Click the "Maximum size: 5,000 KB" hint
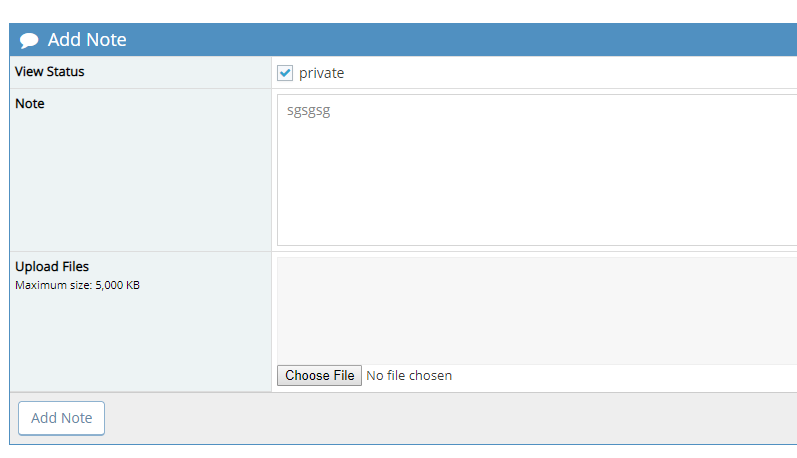 [x=77, y=285]
